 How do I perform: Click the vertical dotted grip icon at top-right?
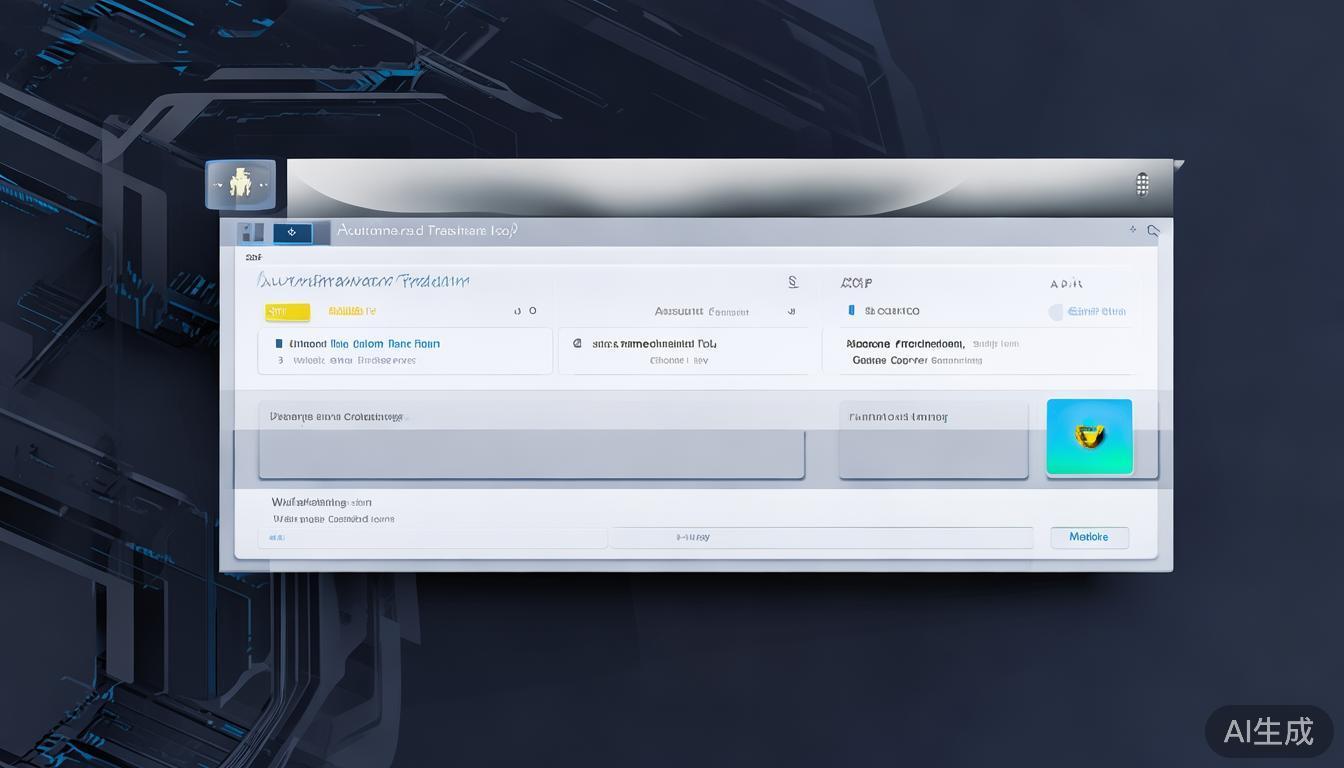1142,184
